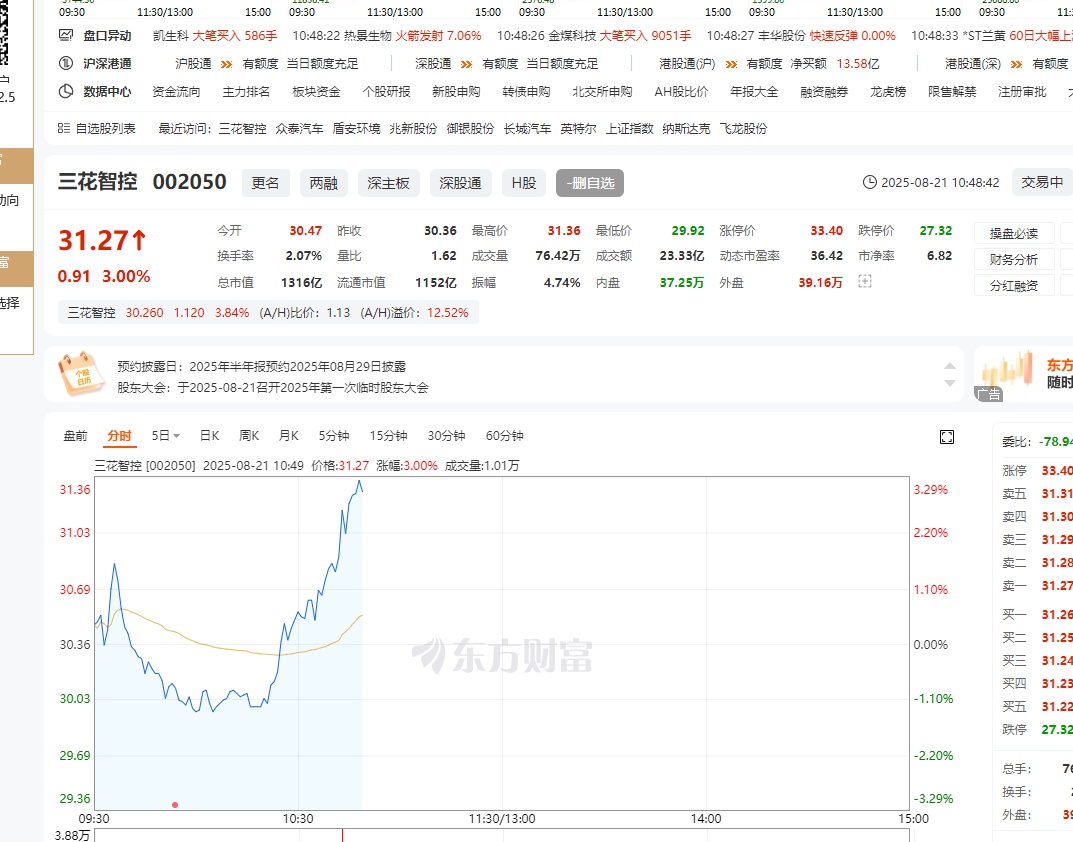Open the 主力排名 link
The width and height of the screenshot is (1073, 842).
click(246, 91)
